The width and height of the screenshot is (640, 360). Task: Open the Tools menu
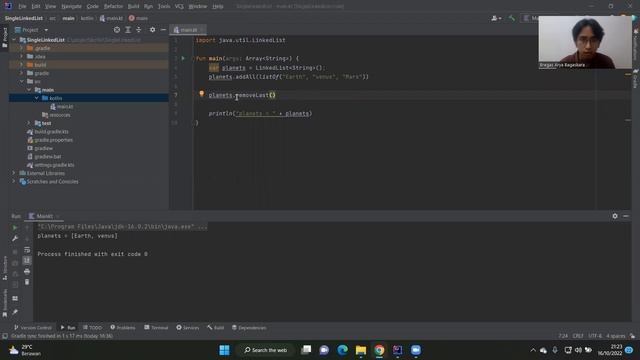point(164,6)
